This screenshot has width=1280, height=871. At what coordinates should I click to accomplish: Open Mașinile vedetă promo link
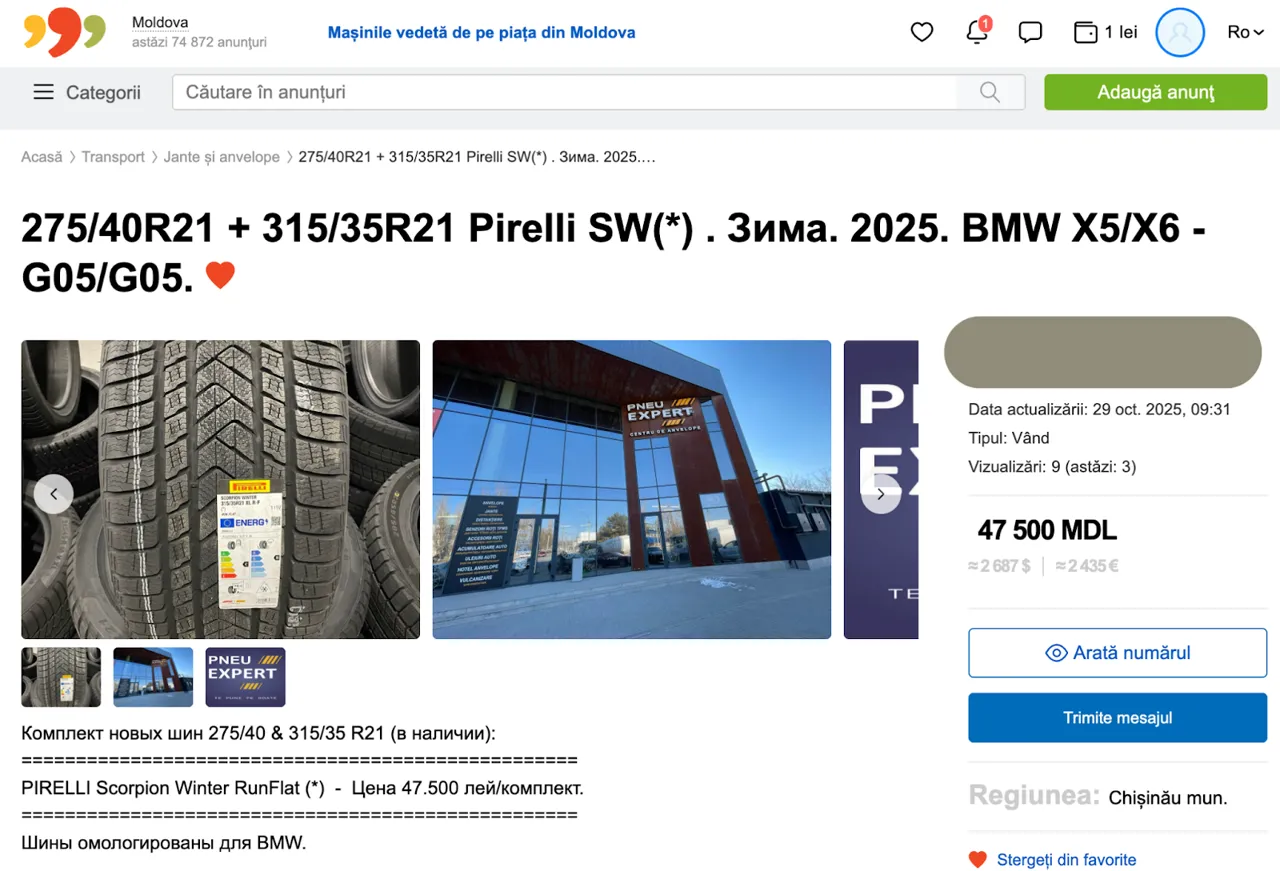click(481, 32)
